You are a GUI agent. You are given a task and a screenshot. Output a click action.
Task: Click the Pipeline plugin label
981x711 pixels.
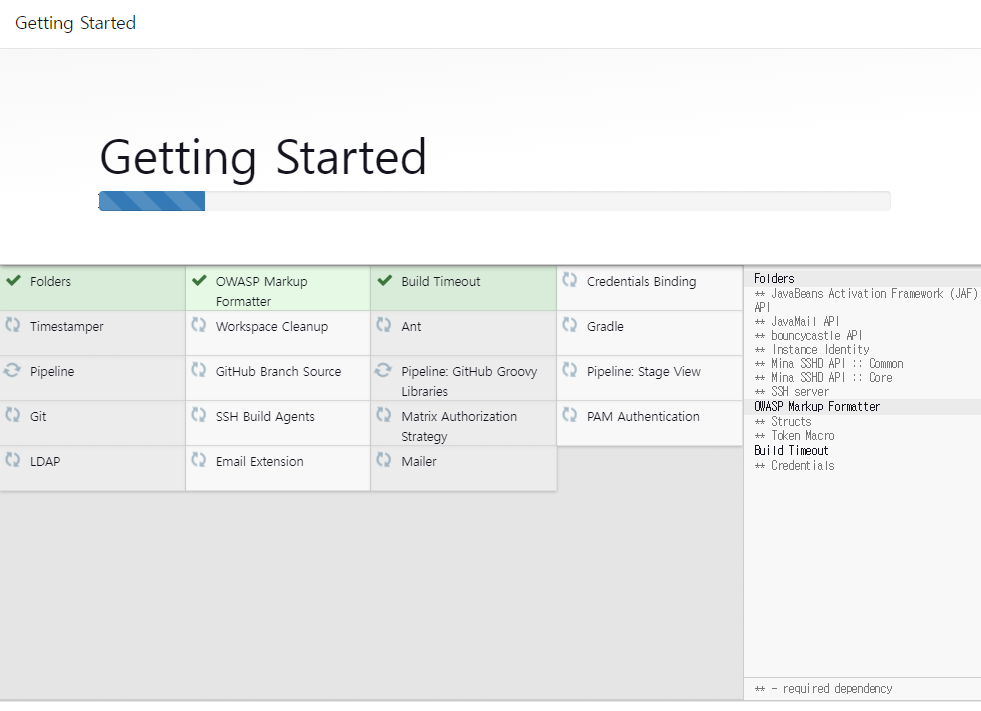coord(52,372)
